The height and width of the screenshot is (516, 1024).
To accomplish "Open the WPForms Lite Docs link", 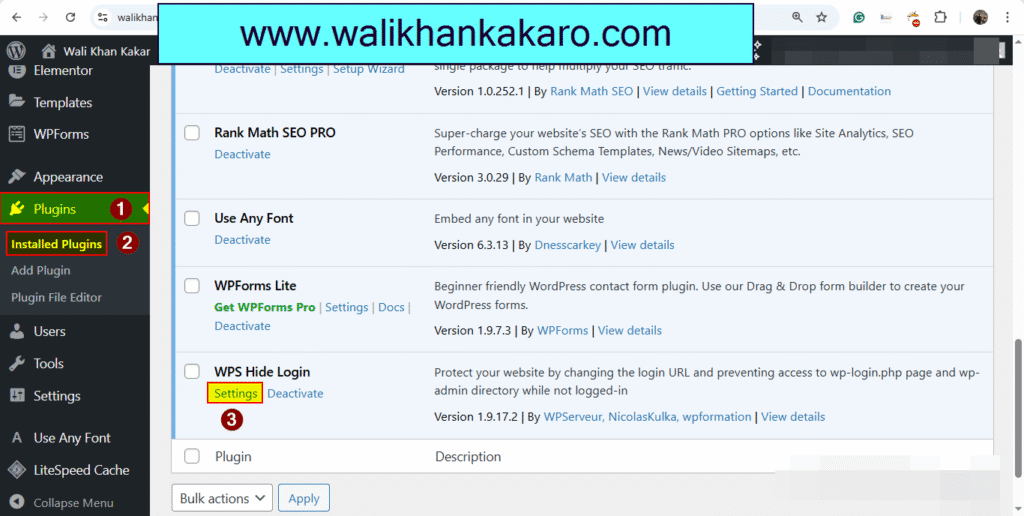I will click(391, 307).
